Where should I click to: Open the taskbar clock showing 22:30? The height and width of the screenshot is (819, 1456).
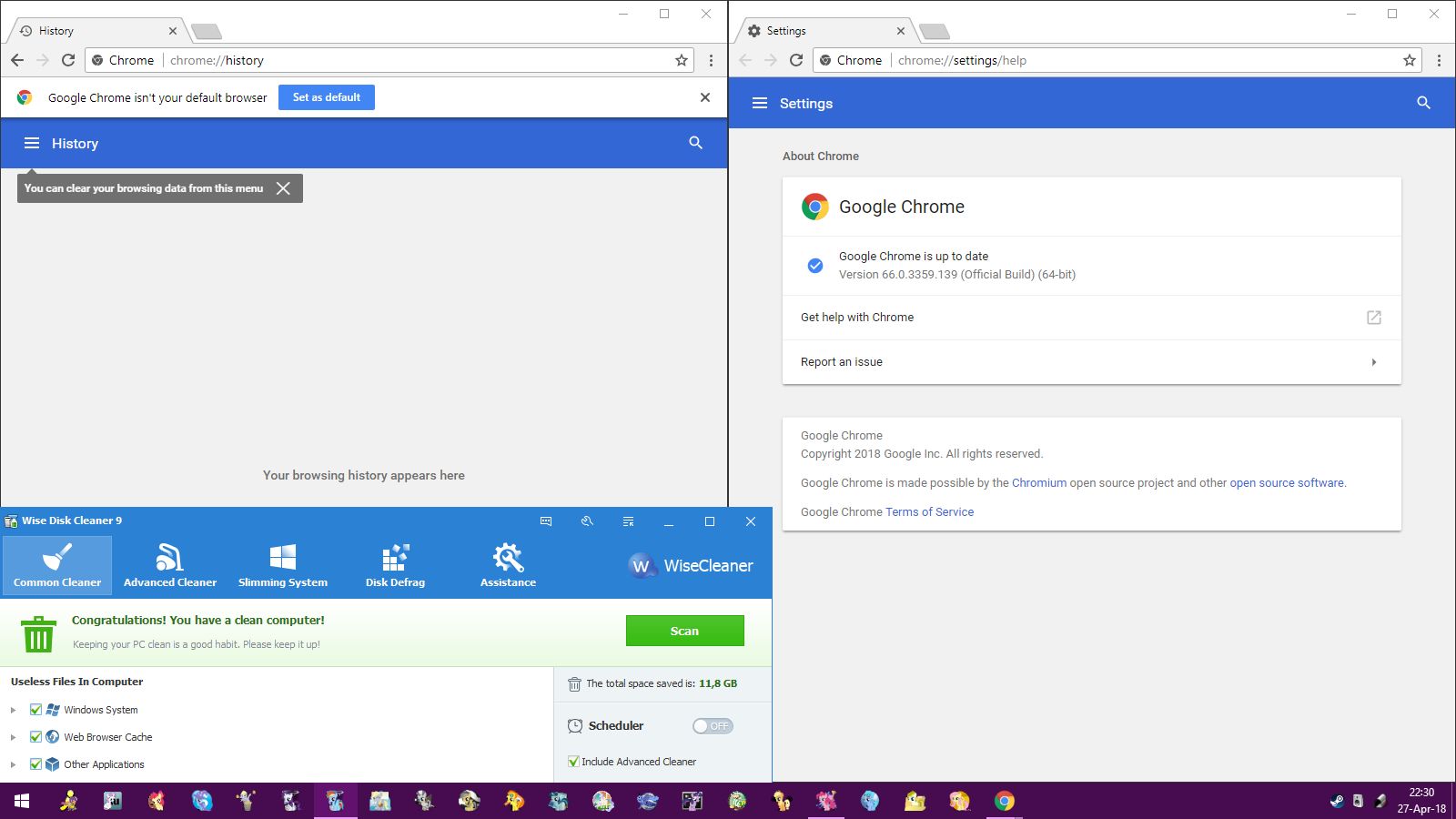pyautogui.click(x=1421, y=801)
